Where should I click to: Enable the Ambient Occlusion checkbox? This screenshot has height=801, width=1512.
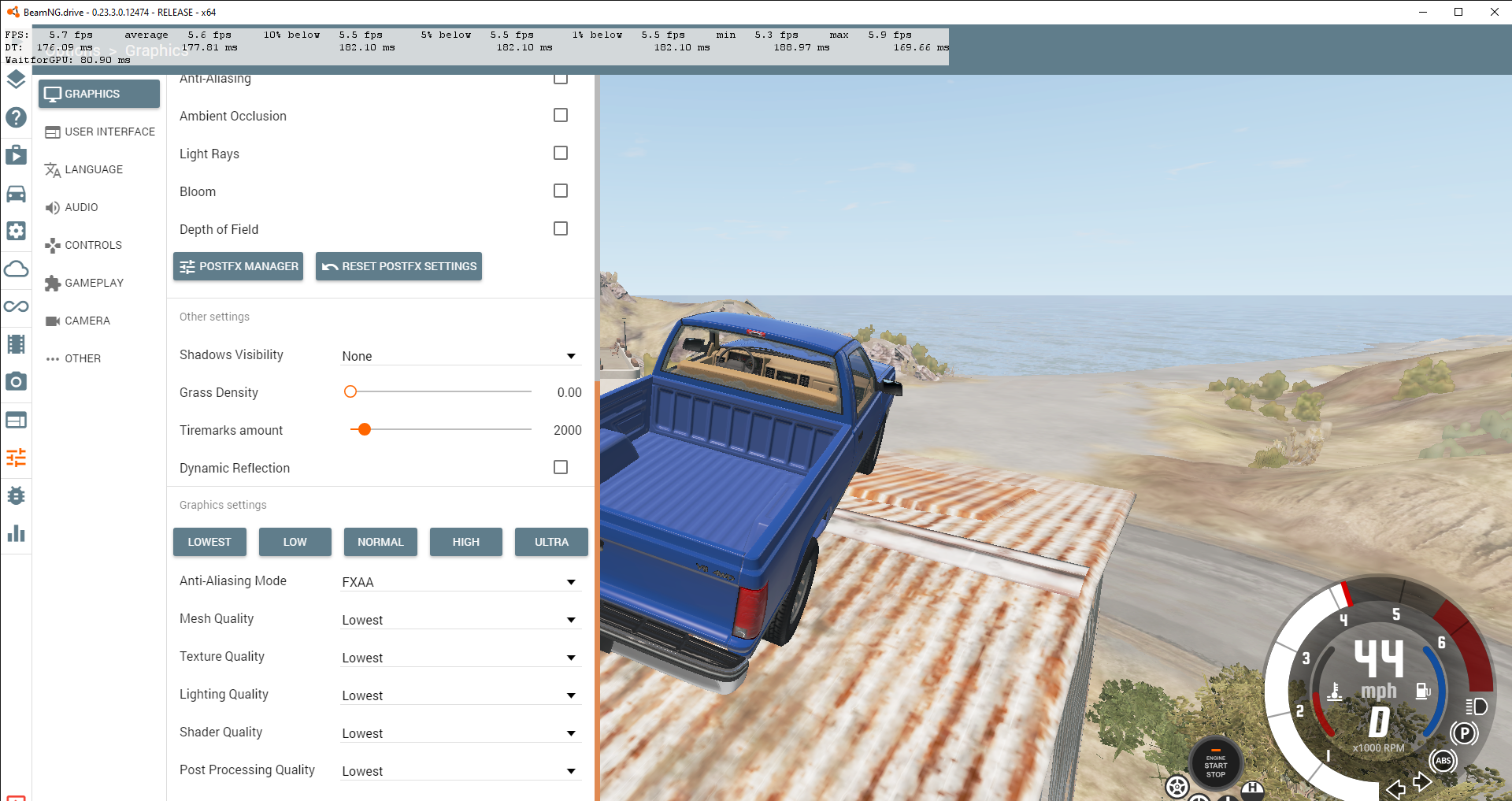tap(561, 115)
